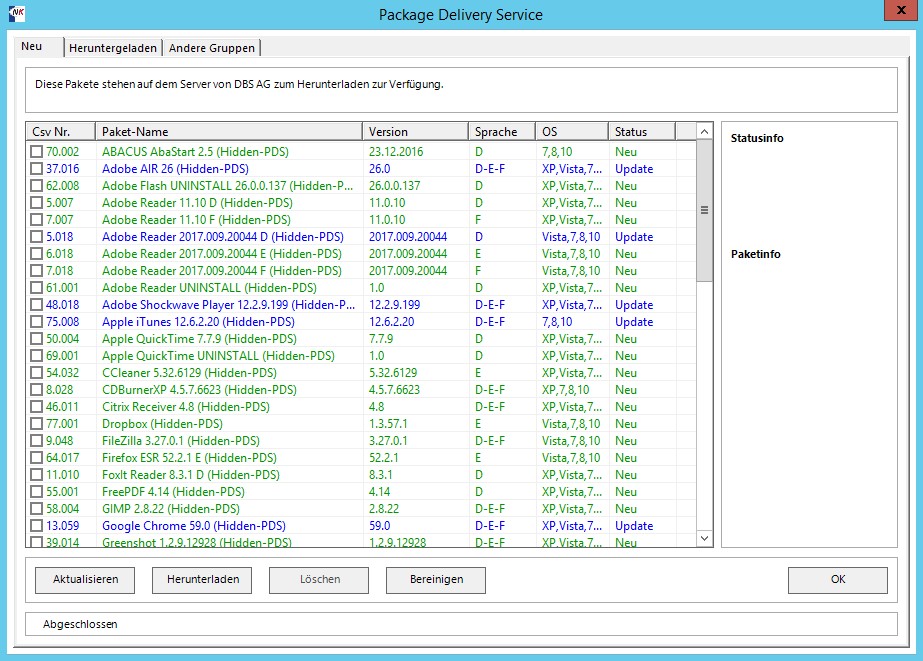Viewport: 923px width, 661px height.
Task: Select the Google Chrome 59.0 checkbox
Action: (x=36, y=526)
